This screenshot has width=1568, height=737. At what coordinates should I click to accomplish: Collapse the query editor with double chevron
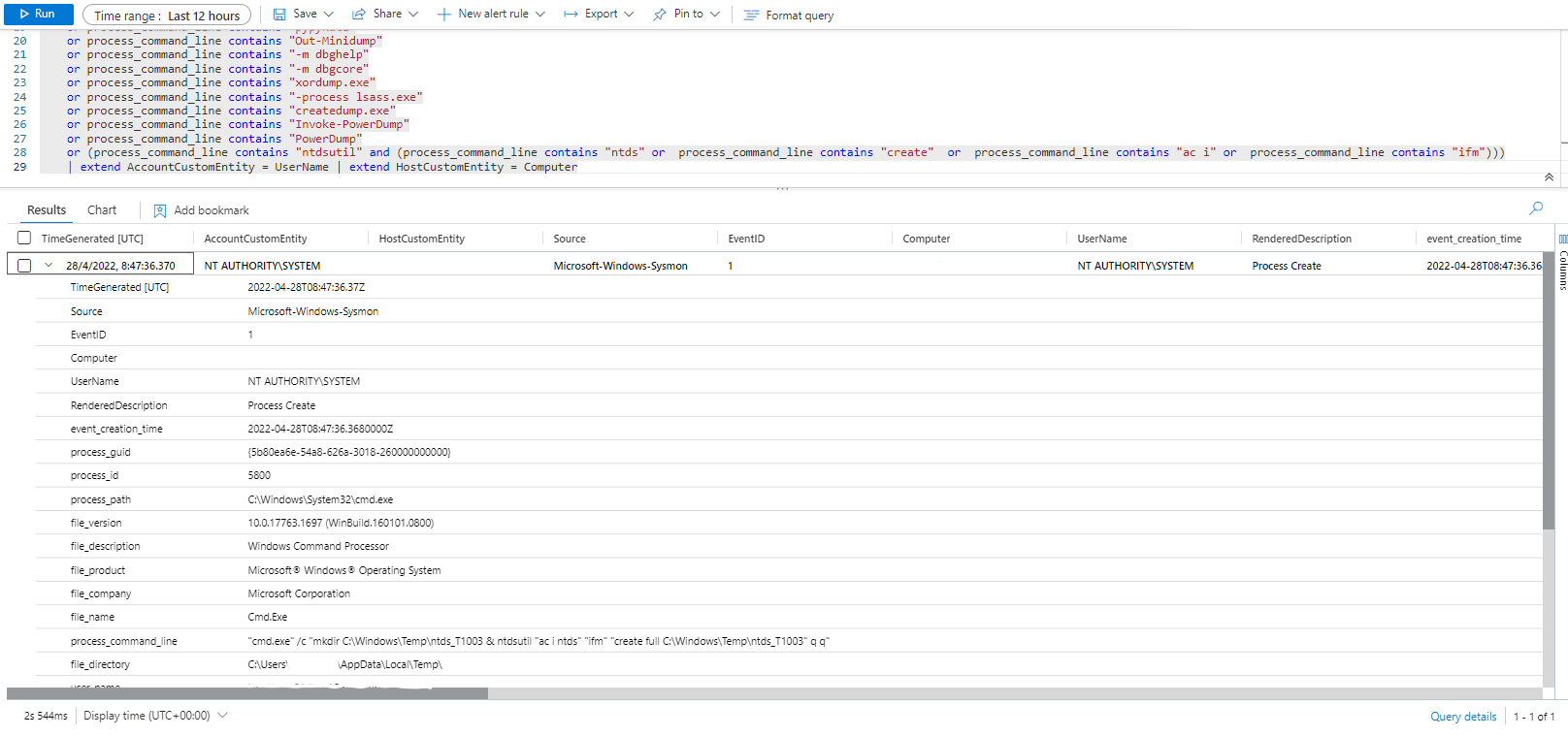point(1549,177)
